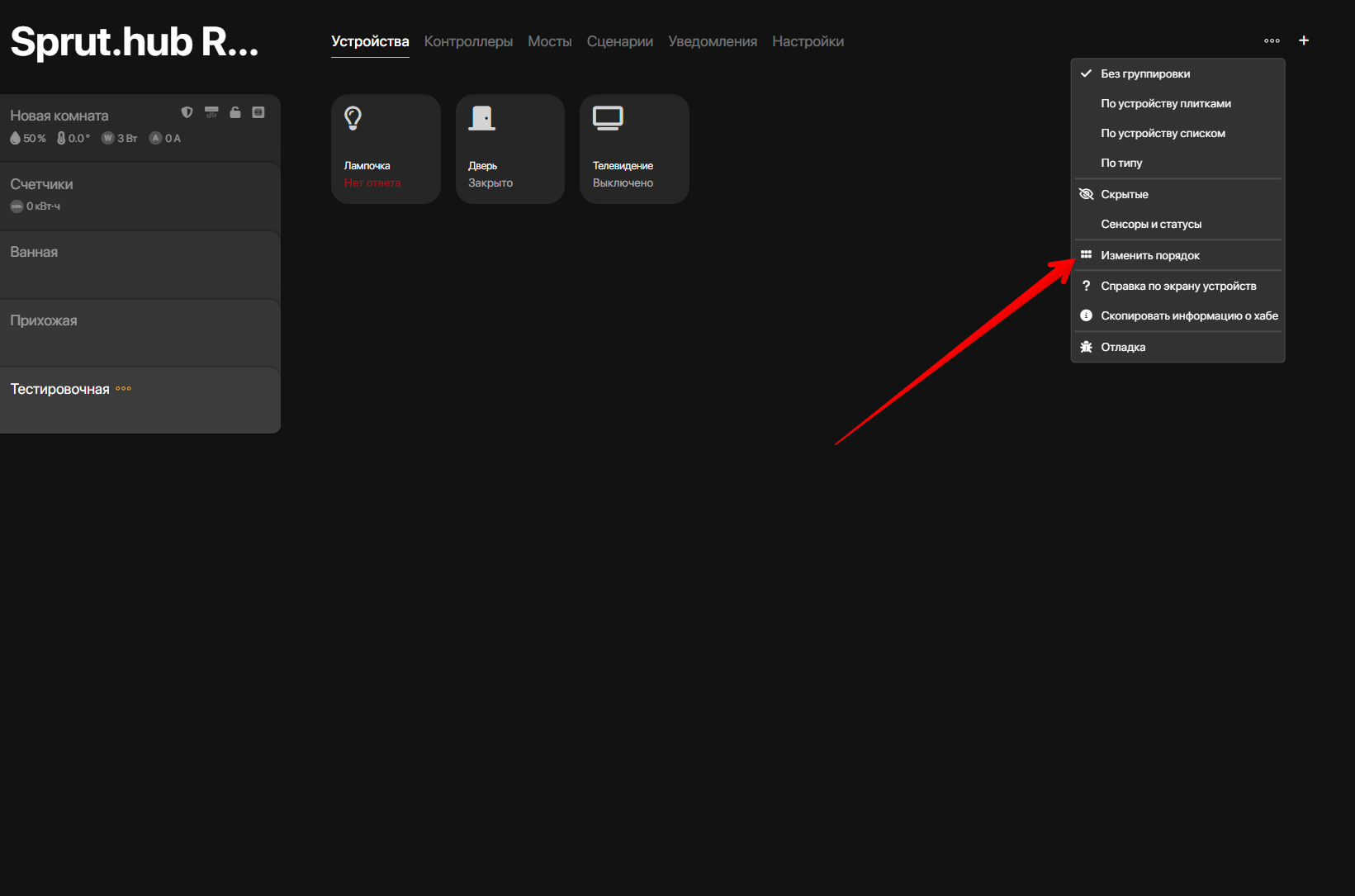Select the Без группировки grouping option
This screenshot has height=896, width=1355.
click(1144, 73)
